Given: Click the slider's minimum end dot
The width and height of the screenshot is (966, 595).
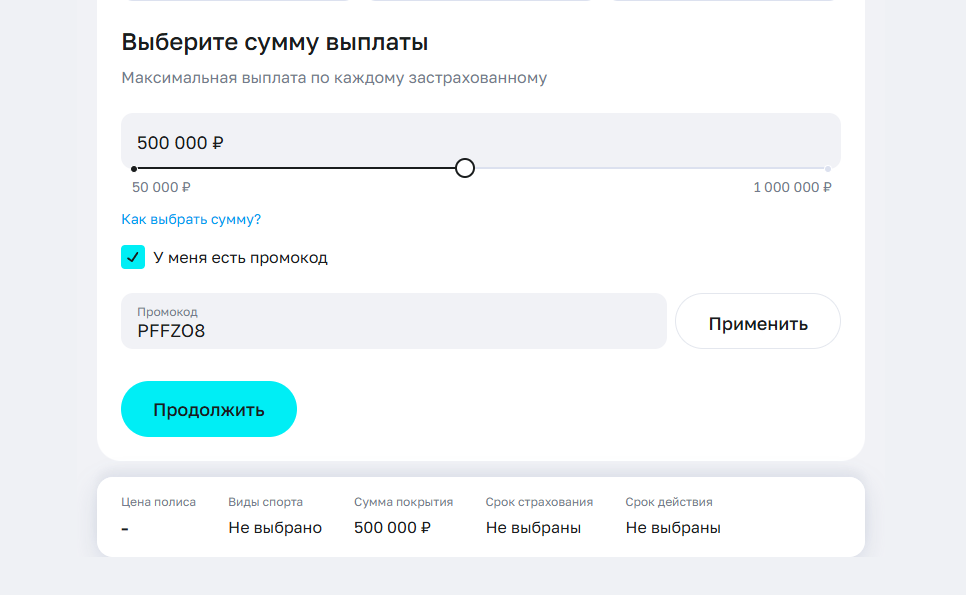Looking at the screenshot, I should pyautogui.click(x=134, y=169).
